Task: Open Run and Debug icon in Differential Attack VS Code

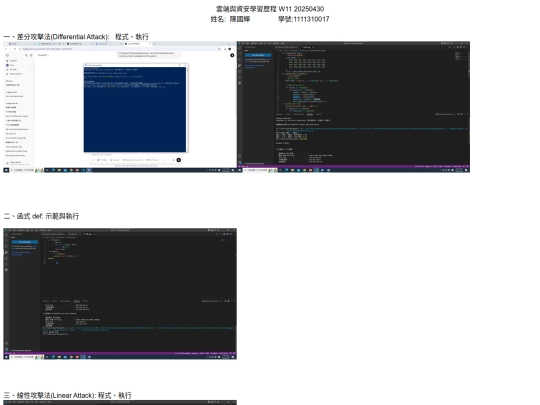Action: [x=240, y=65]
